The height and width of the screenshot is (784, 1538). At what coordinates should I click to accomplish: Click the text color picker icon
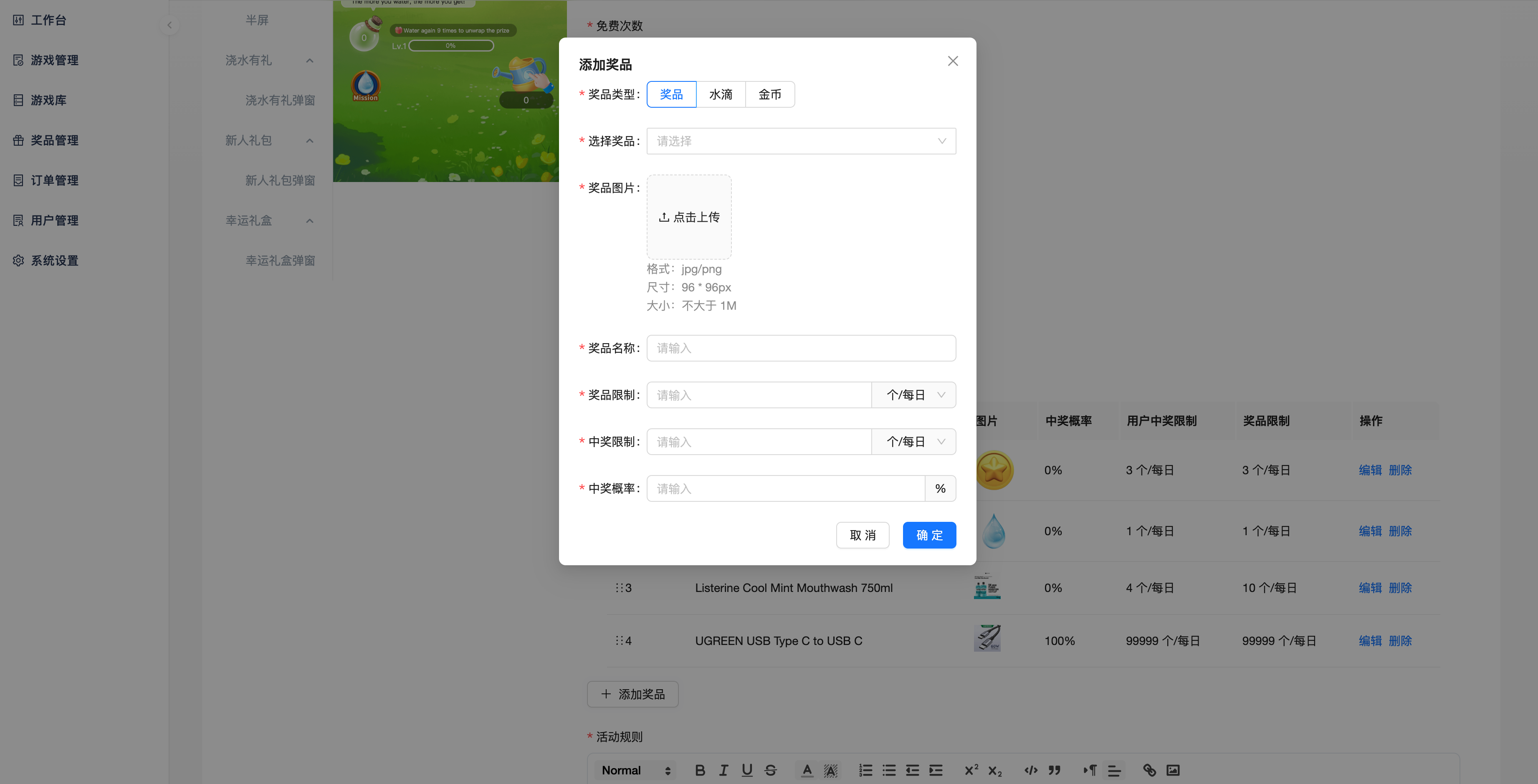(x=807, y=770)
